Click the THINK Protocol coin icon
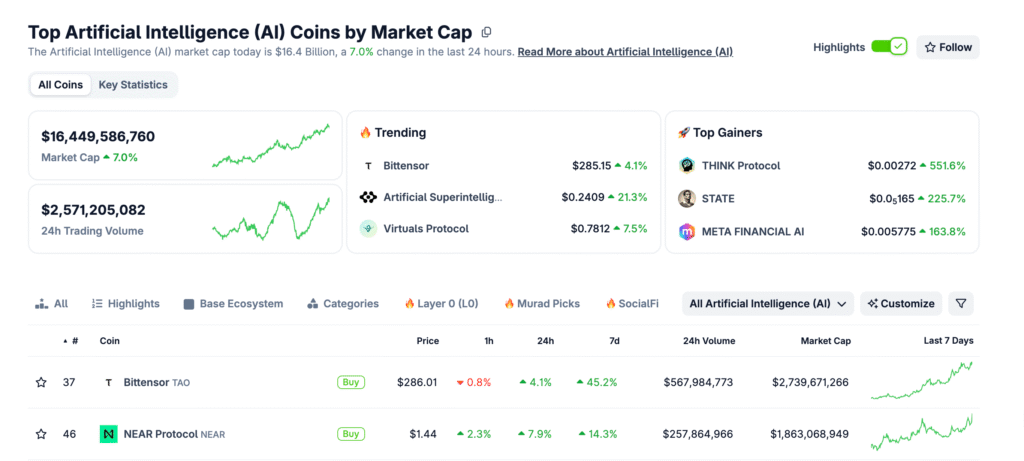The width and height of the screenshot is (1024, 461). [687, 166]
